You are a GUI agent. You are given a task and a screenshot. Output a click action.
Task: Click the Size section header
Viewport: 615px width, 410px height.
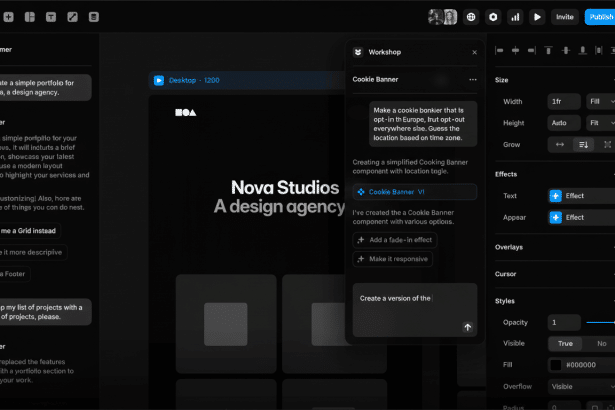pyautogui.click(x=501, y=80)
